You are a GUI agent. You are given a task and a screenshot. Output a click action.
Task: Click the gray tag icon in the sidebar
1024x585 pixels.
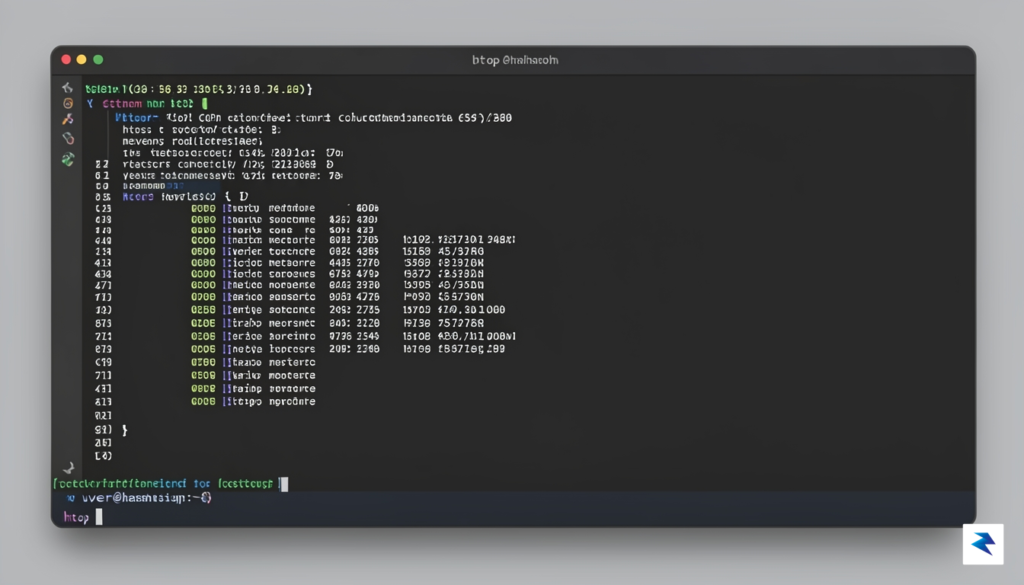click(68, 138)
